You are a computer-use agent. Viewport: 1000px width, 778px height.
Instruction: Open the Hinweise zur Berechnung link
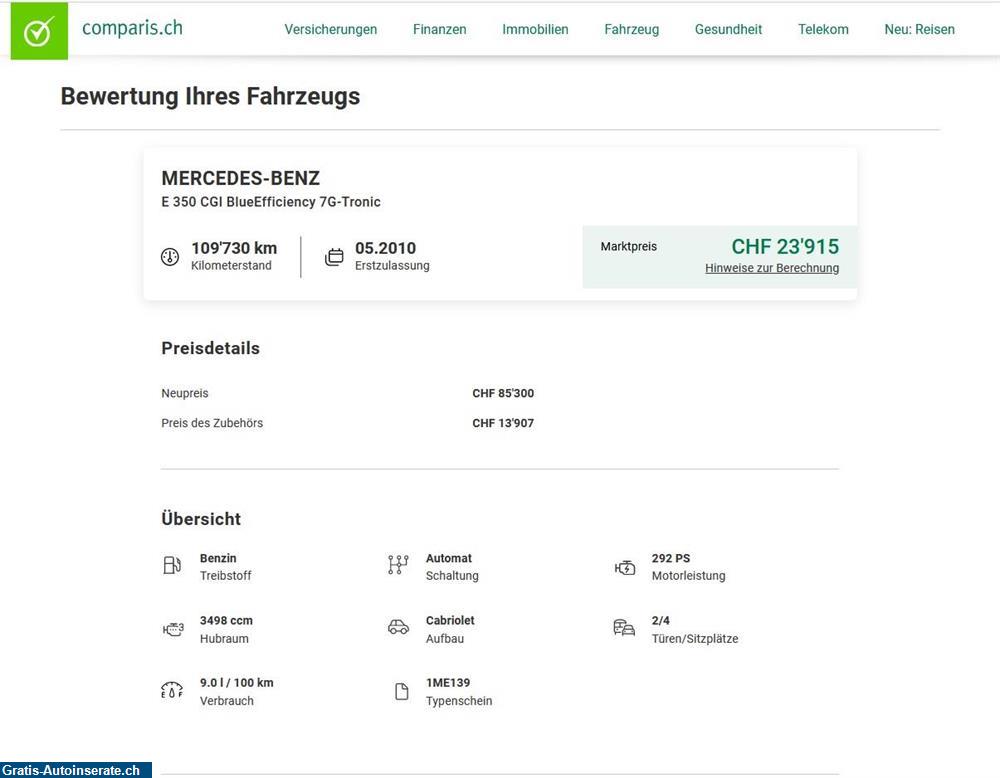tap(772, 268)
